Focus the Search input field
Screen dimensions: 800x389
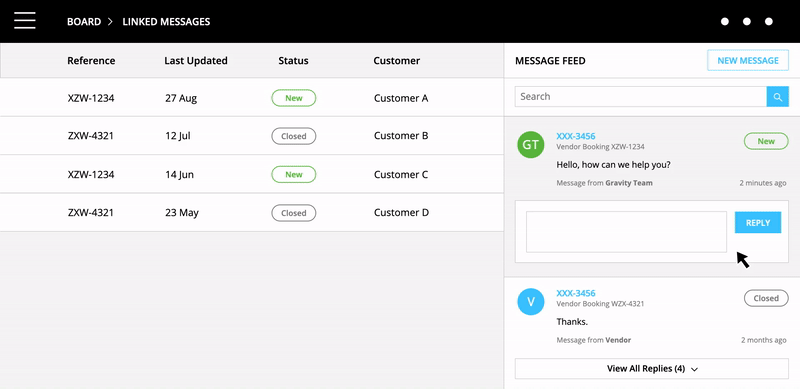[641, 97]
